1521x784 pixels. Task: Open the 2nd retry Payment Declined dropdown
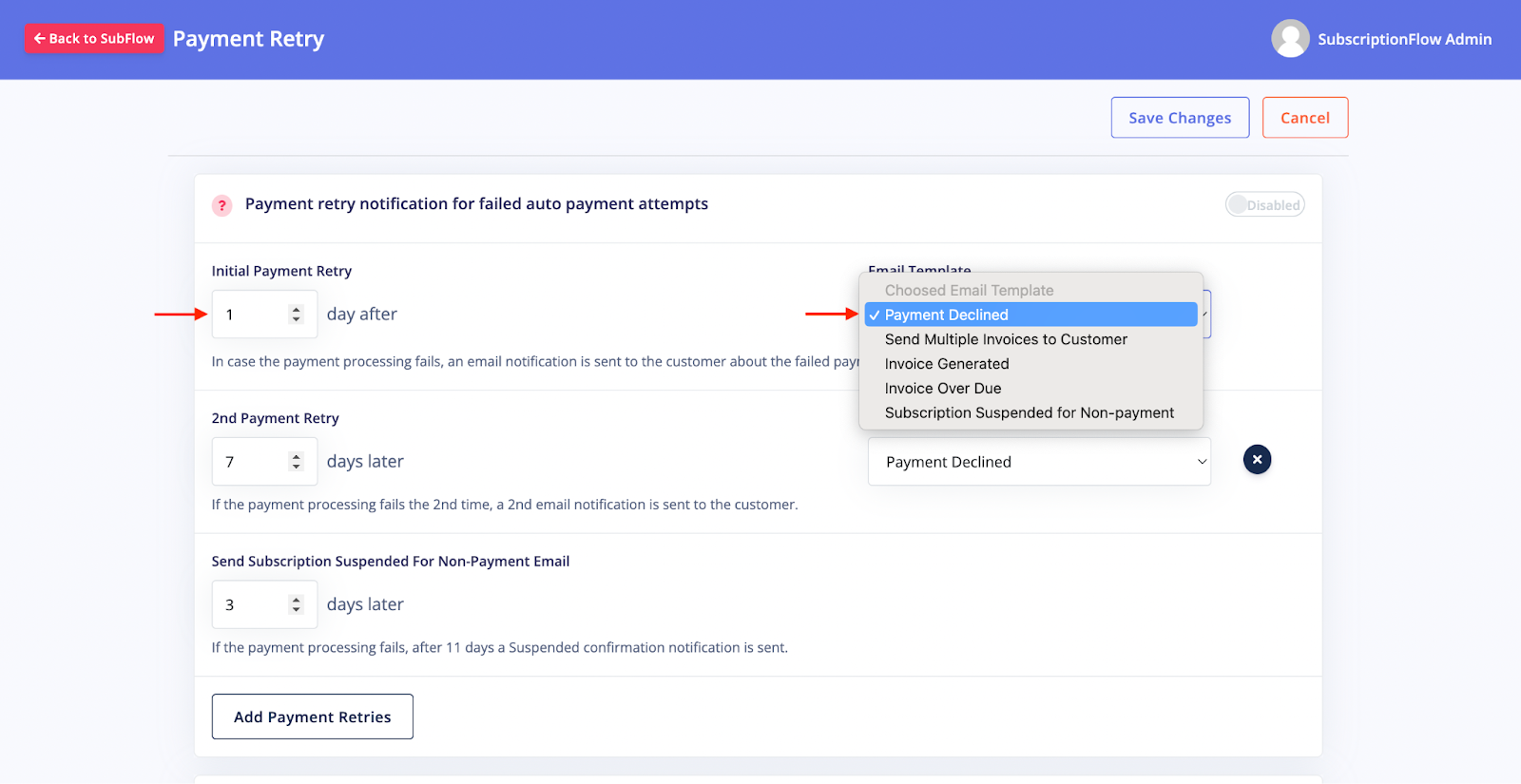[1039, 462]
